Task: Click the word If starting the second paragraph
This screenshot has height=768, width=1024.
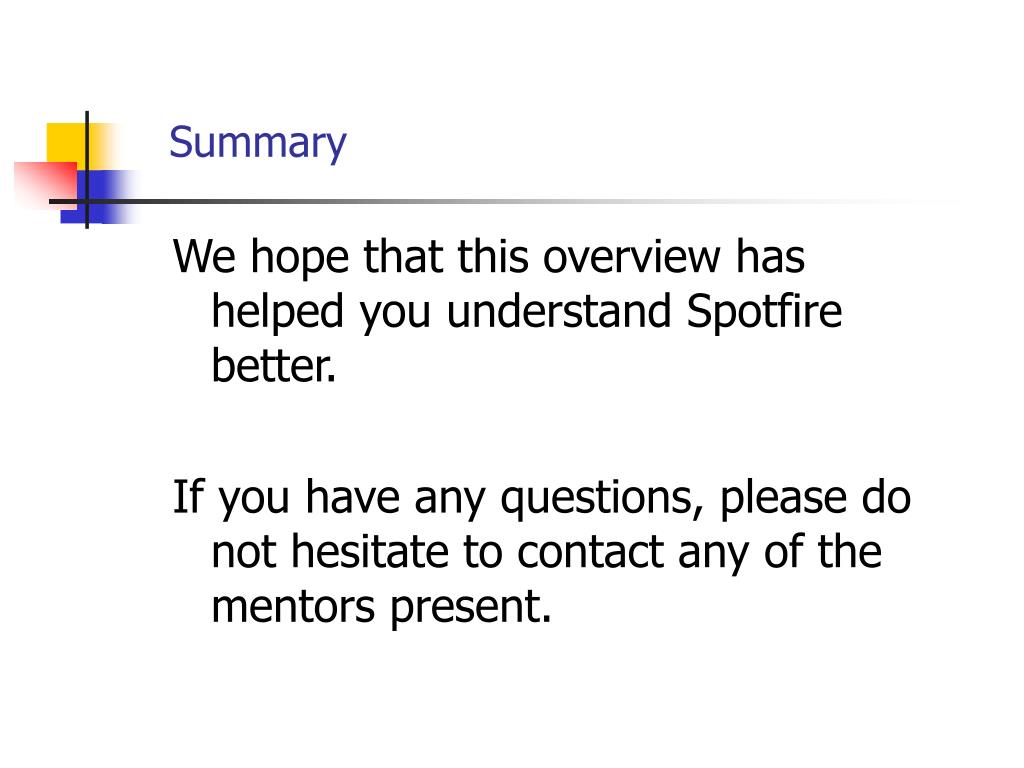Action: pyautogui.click(x=189, y=497)
